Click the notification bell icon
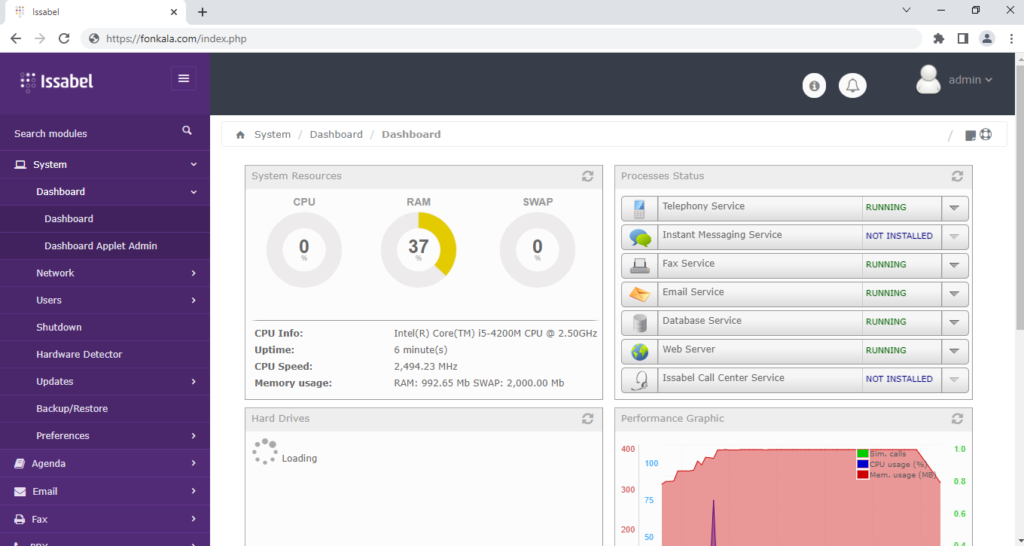1024x546 pixels. coord(852,86)
